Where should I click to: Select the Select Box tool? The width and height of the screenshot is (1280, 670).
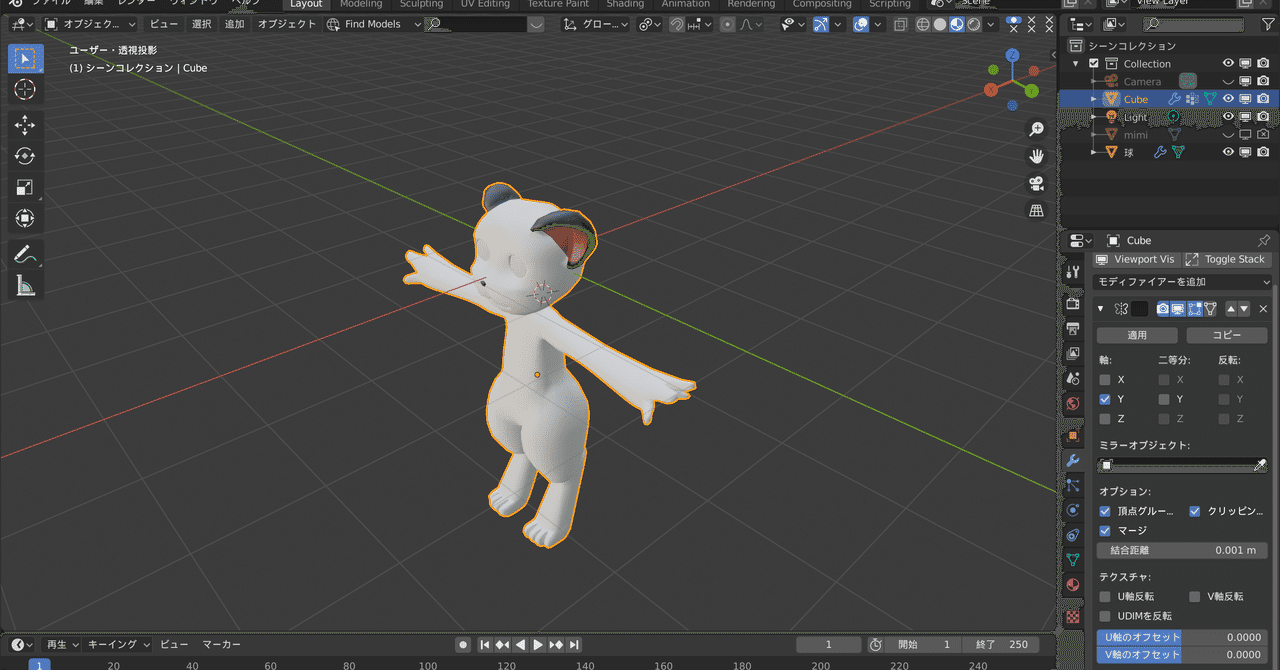click(25, 58)
